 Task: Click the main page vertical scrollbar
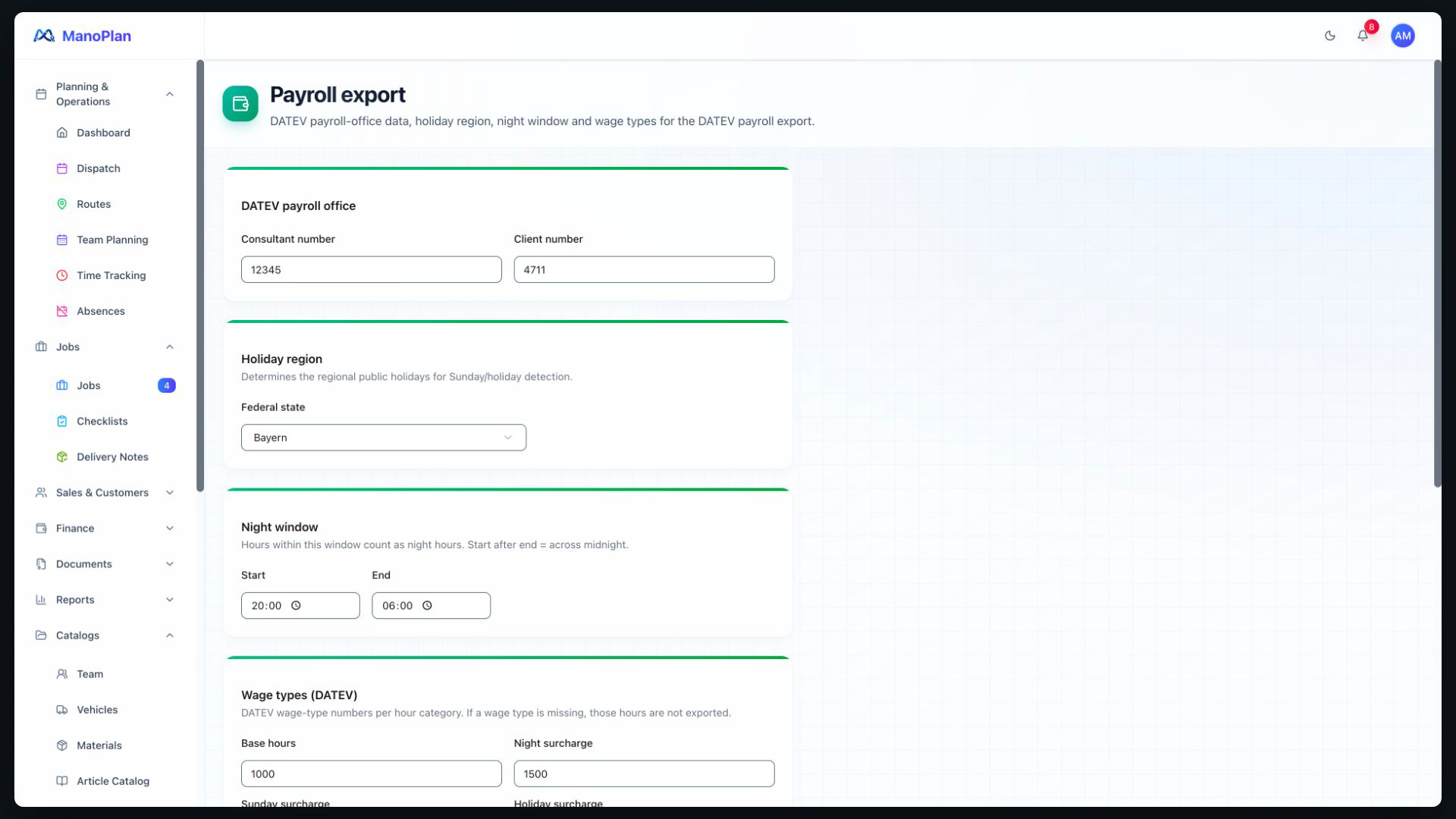coord(1437,274)
